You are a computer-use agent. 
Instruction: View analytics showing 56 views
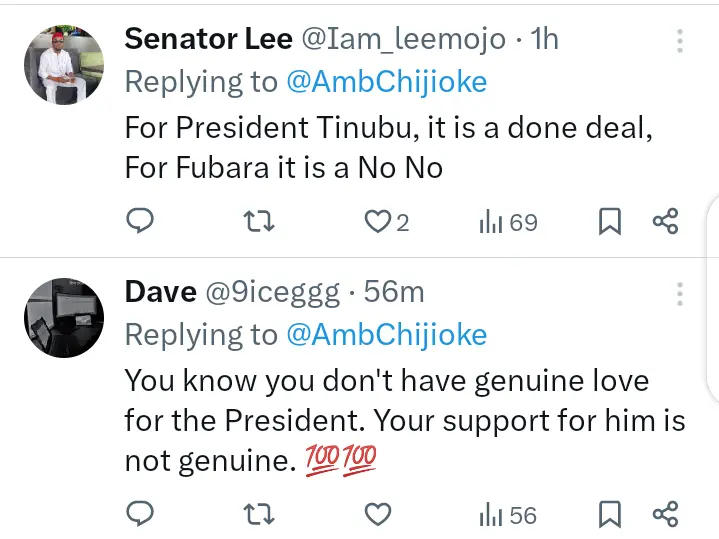point(508,515)
